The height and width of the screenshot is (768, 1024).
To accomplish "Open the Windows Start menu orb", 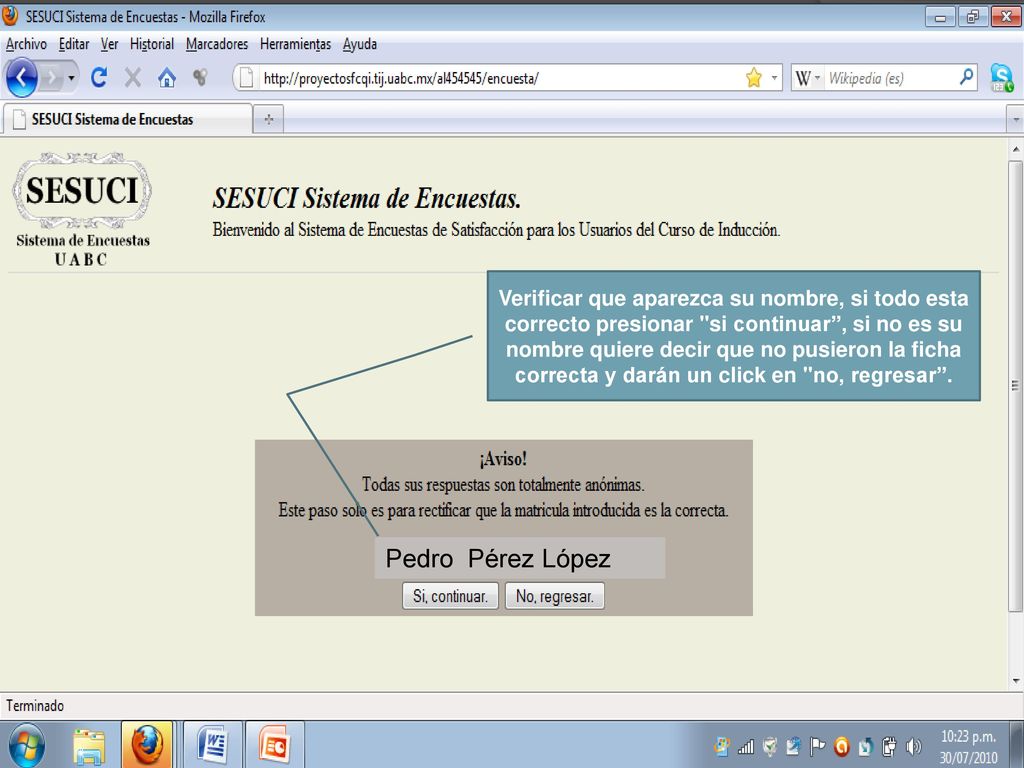I will click(x=27, y=745).
